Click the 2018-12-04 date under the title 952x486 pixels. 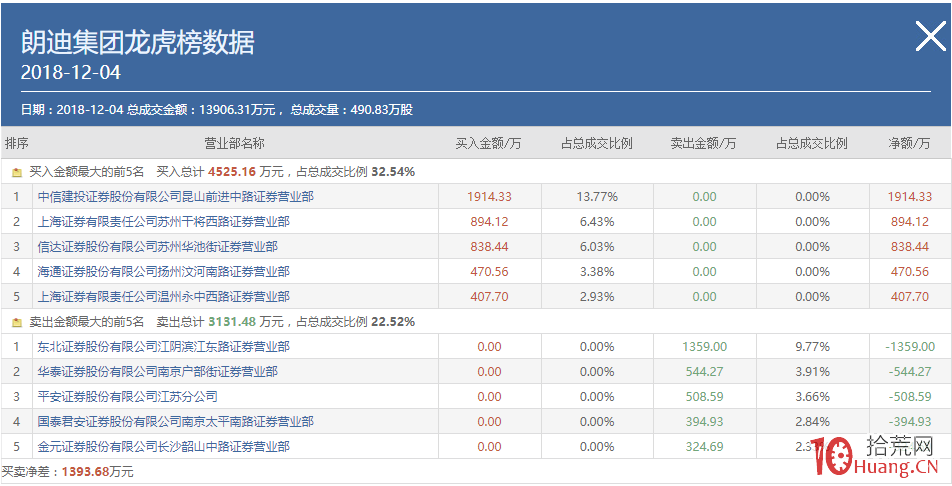(x=71, y=73)
